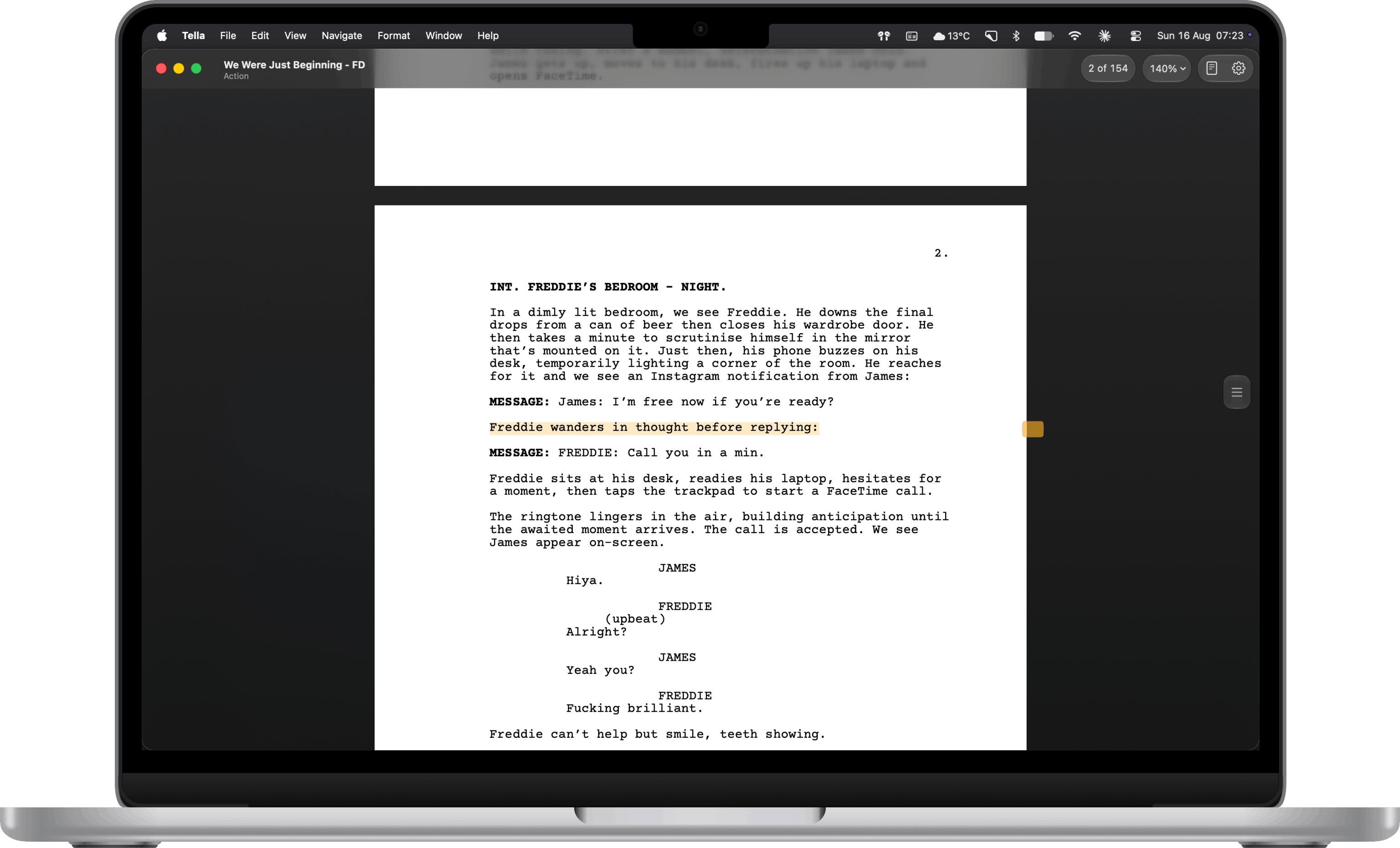Open settings with the gear icon

[x=1238, y=68]
